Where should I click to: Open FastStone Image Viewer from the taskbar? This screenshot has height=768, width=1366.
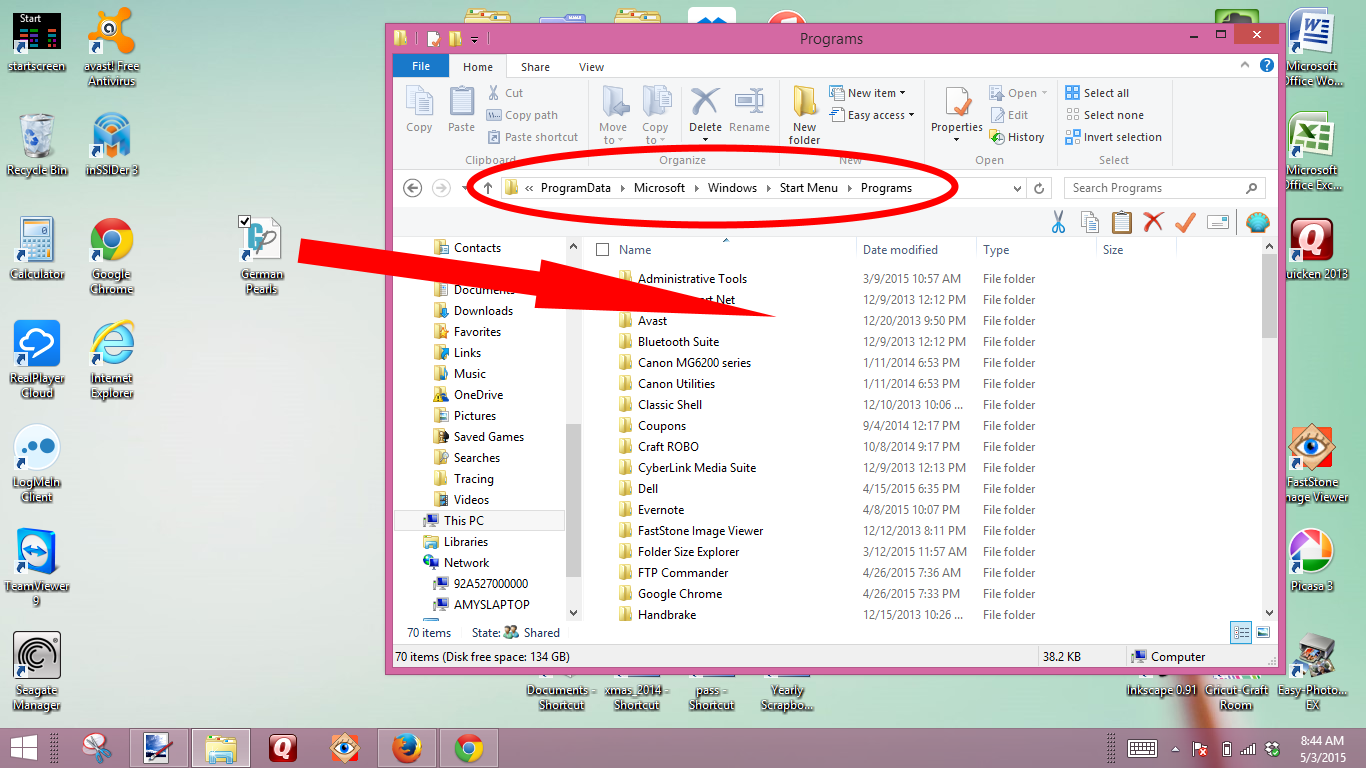click(x=345, y=748)
